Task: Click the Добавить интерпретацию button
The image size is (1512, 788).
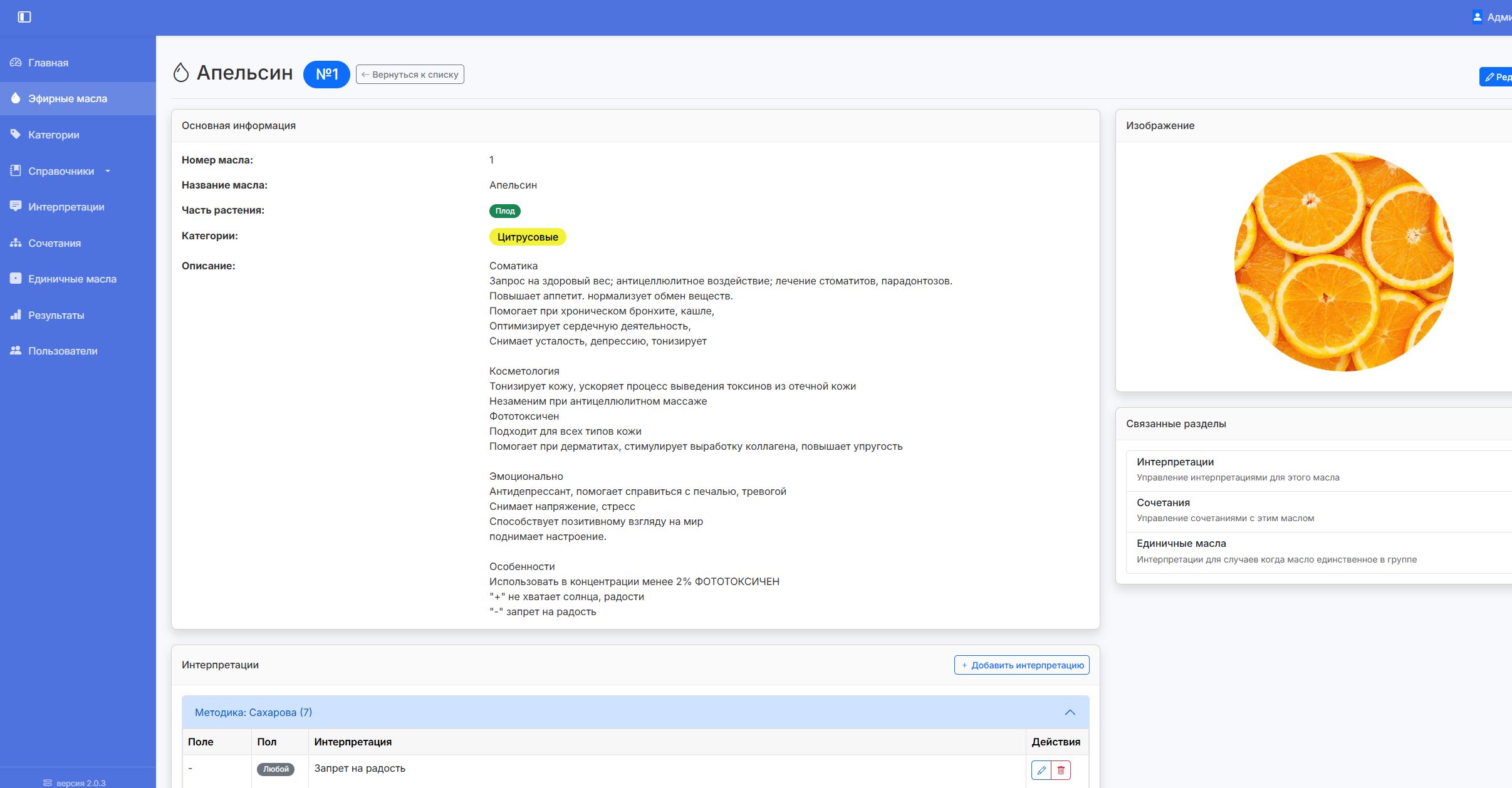Action: [1021, 665]
